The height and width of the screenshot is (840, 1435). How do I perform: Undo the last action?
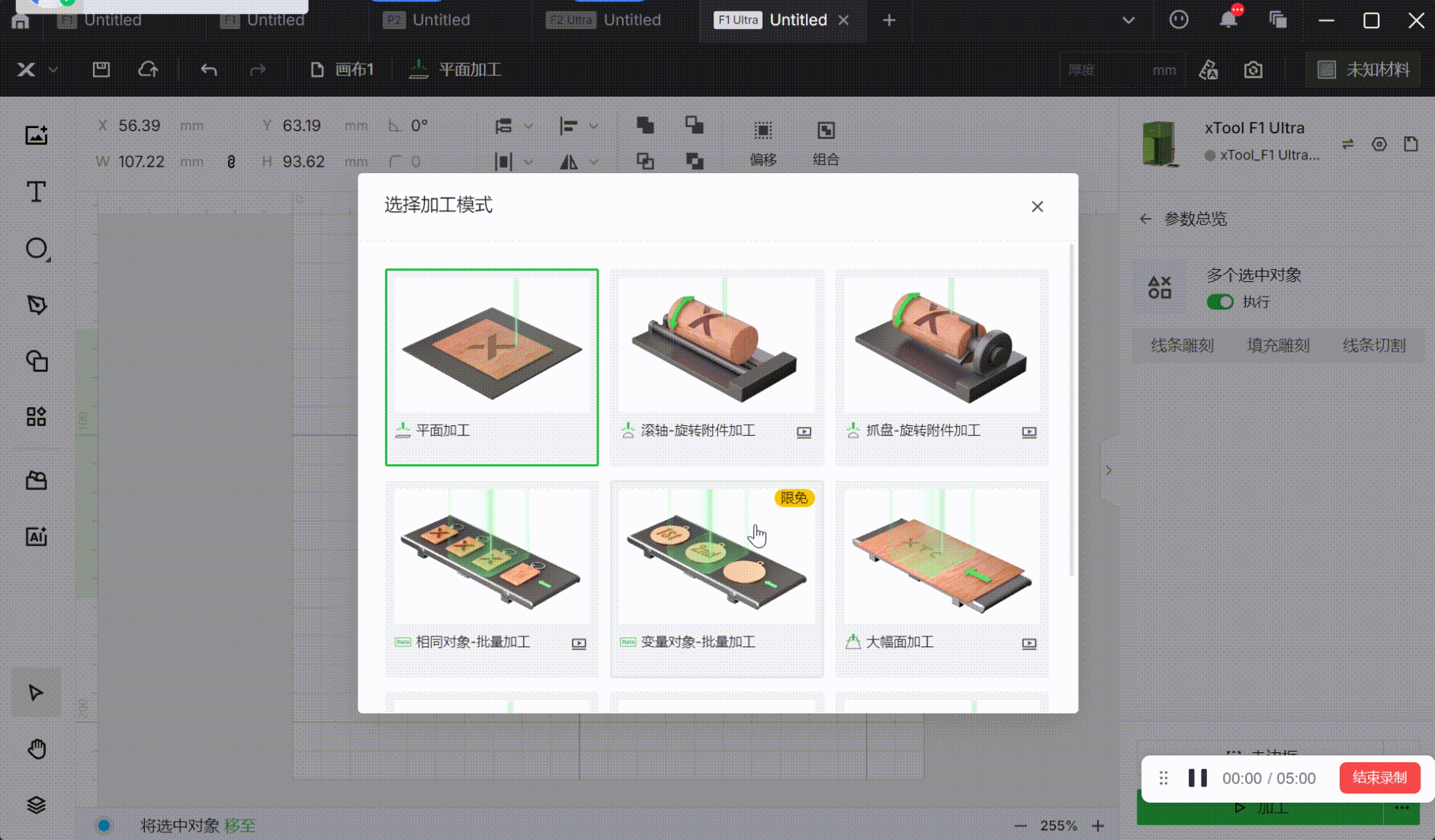[209, 69]
